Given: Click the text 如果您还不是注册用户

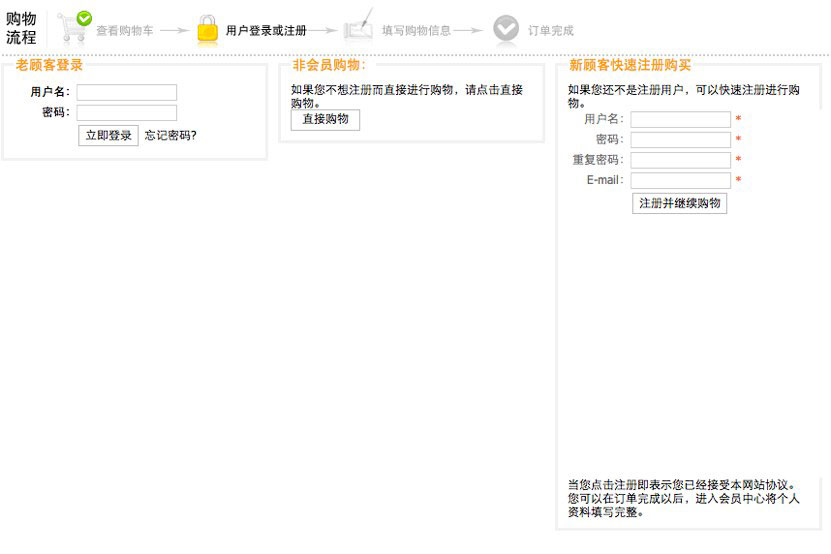Looking at the screenshot, I should pyautogui.click(x=625, y=90).
